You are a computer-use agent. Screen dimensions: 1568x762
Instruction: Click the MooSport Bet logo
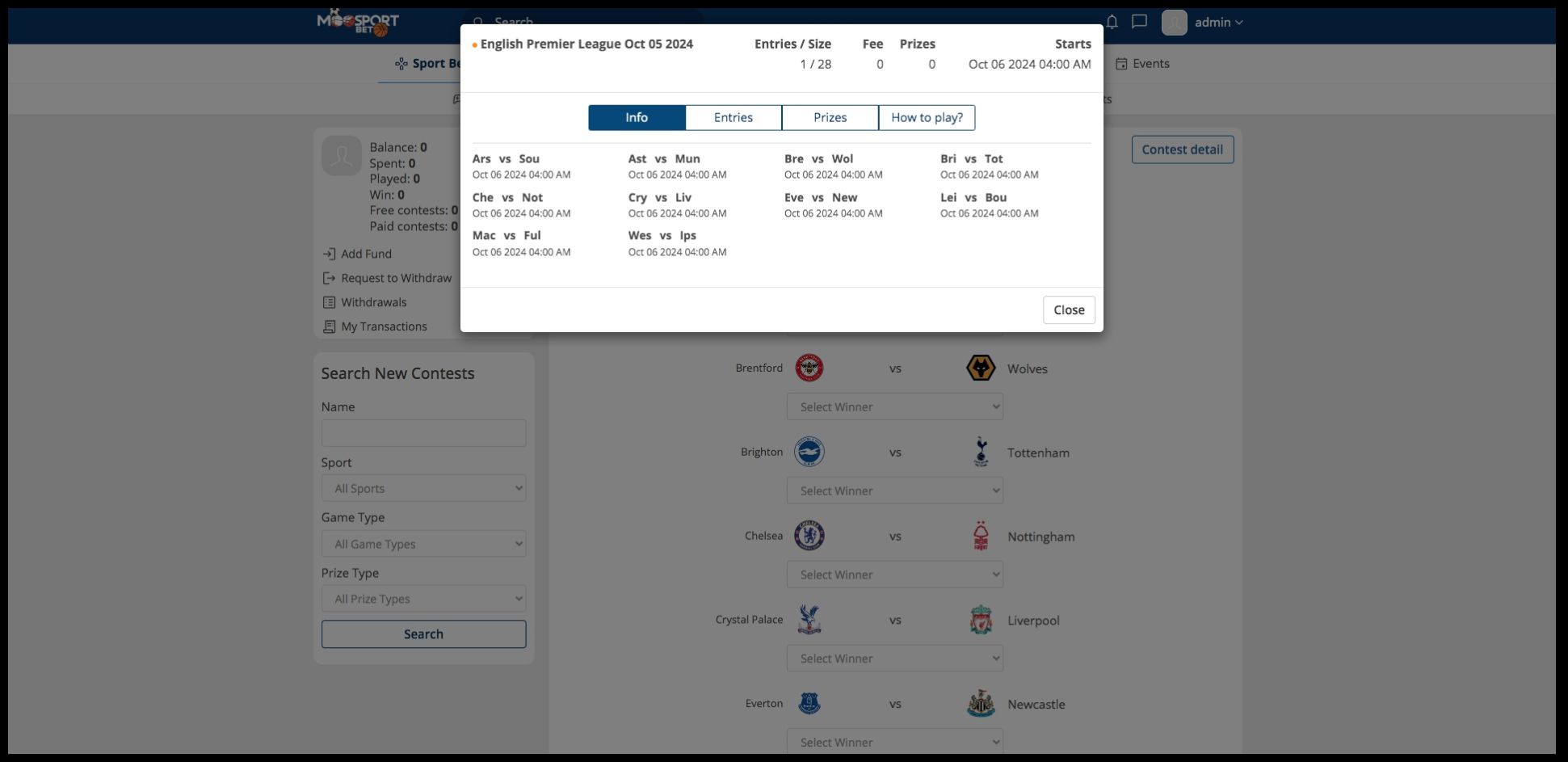358,23
